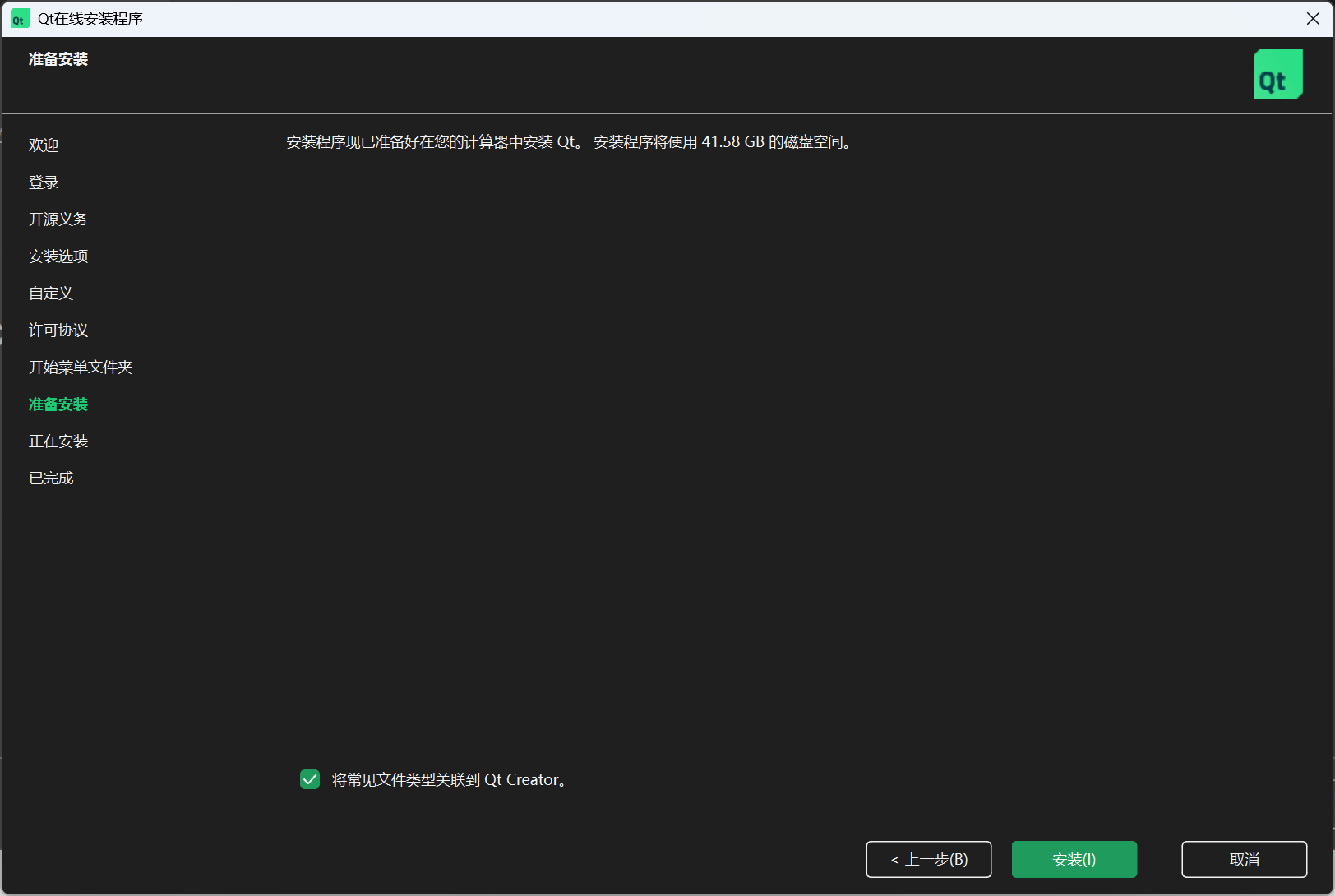Close the Qt installer window

(x=1313, y=19)
